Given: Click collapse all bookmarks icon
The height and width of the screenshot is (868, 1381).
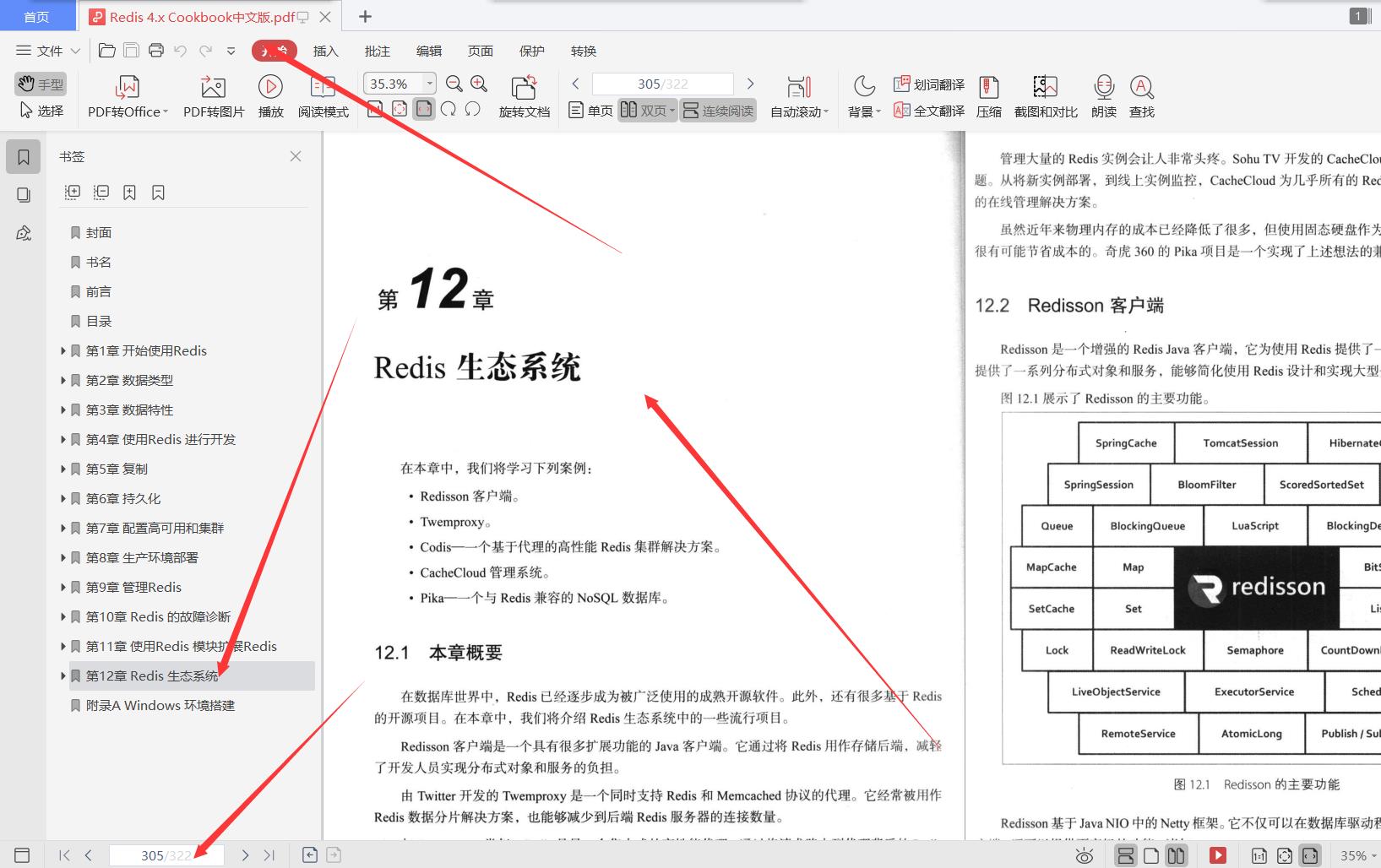Looking at the screenshot, I should coord(101,193).
